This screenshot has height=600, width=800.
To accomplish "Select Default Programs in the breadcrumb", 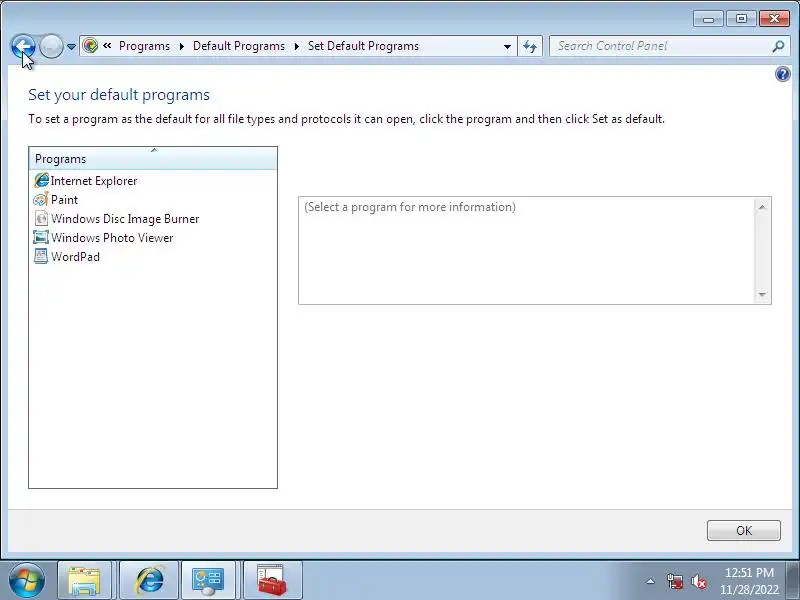I will (239, 46).
